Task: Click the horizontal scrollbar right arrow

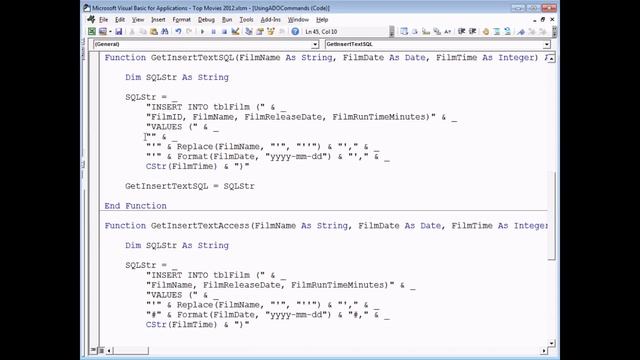Action: tap(544, 351)
